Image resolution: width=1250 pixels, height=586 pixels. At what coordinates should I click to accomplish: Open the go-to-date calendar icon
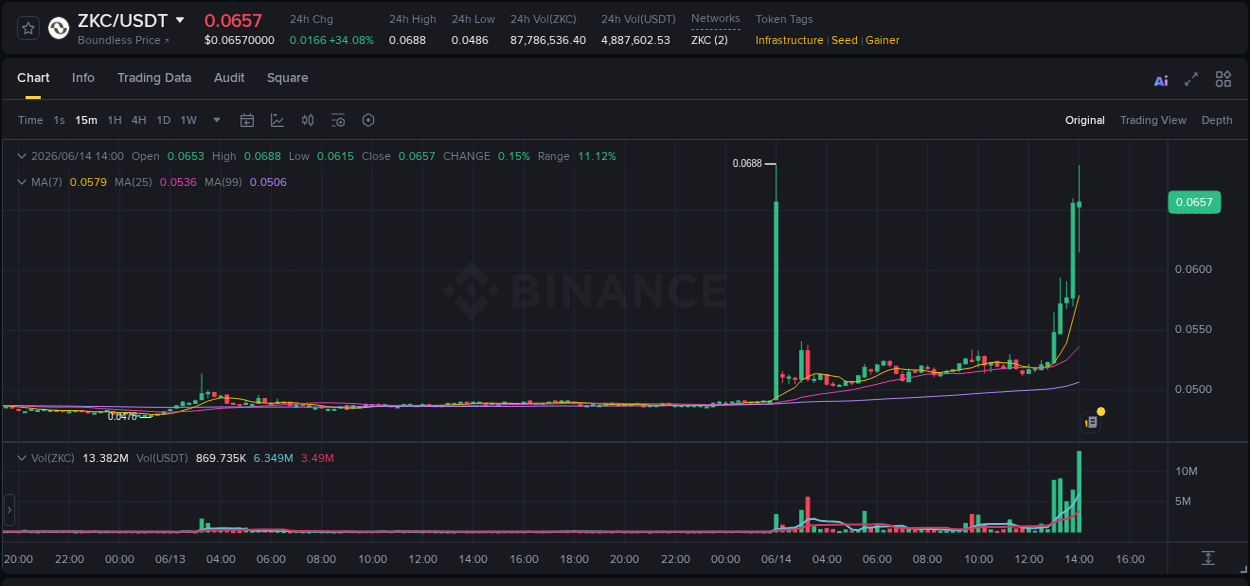pyautogui.click(x=247, y=120)
